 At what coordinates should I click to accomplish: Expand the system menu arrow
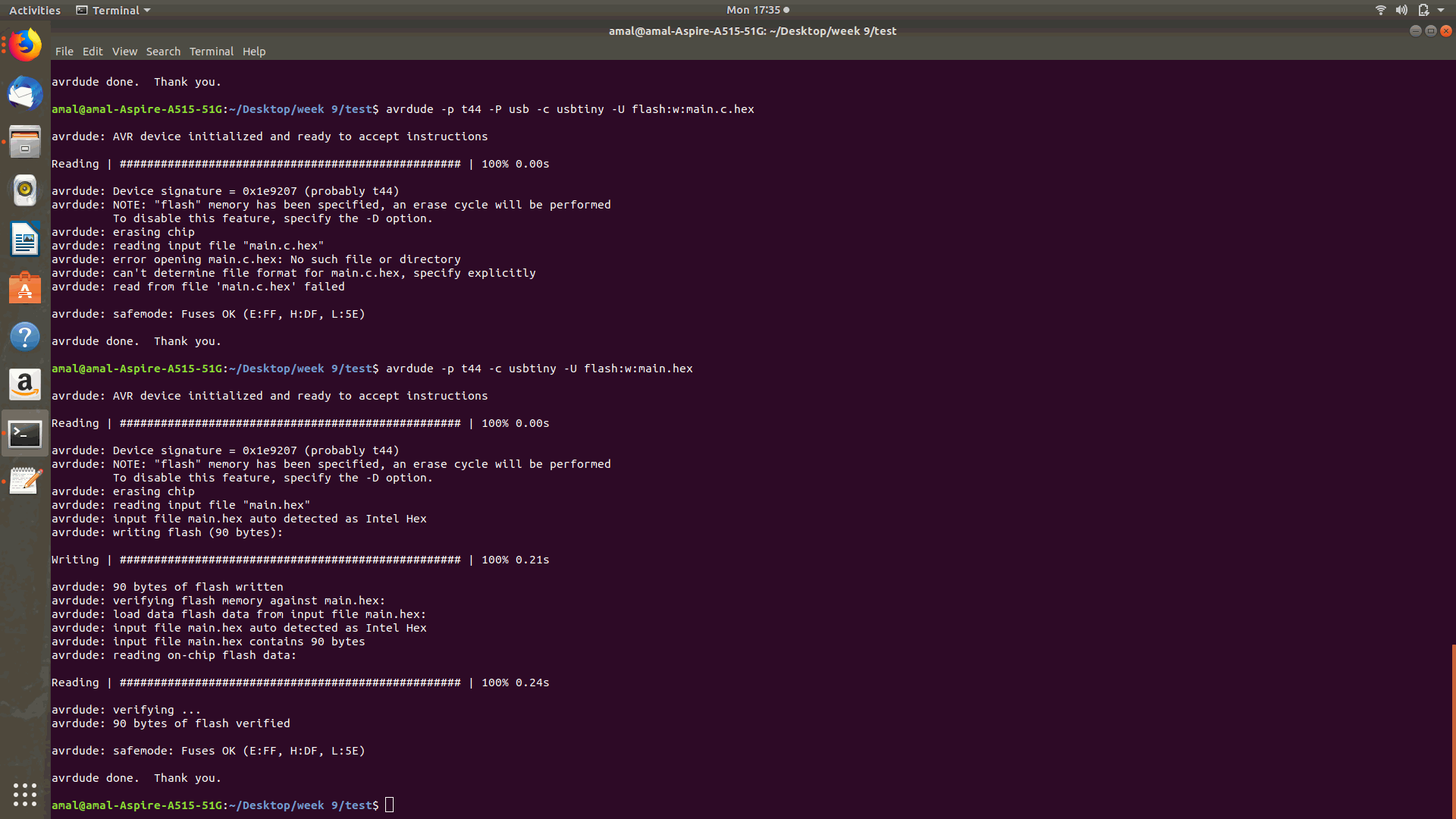pos(1441,10)
